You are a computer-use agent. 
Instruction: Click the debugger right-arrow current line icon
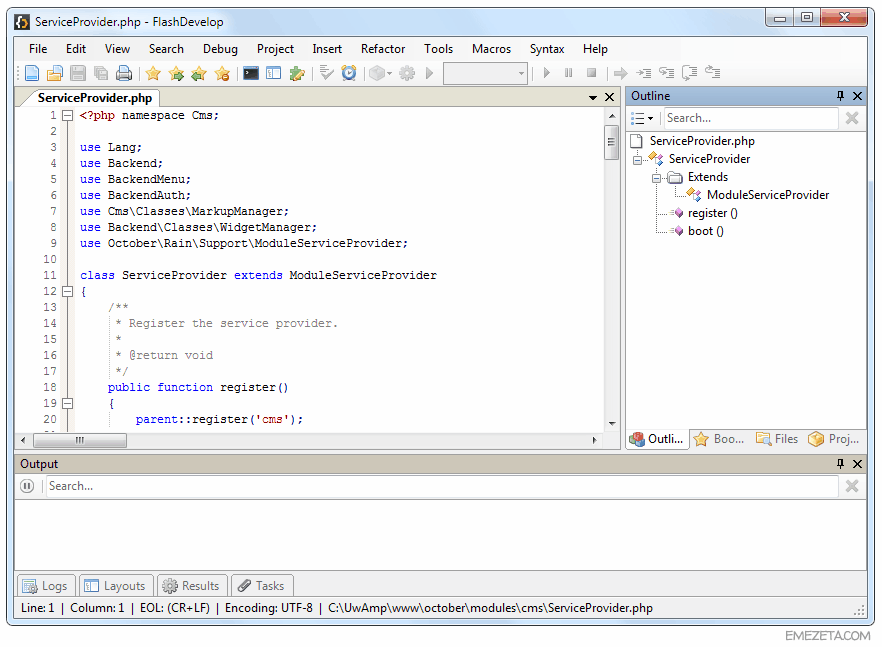(x=620, y=73)
